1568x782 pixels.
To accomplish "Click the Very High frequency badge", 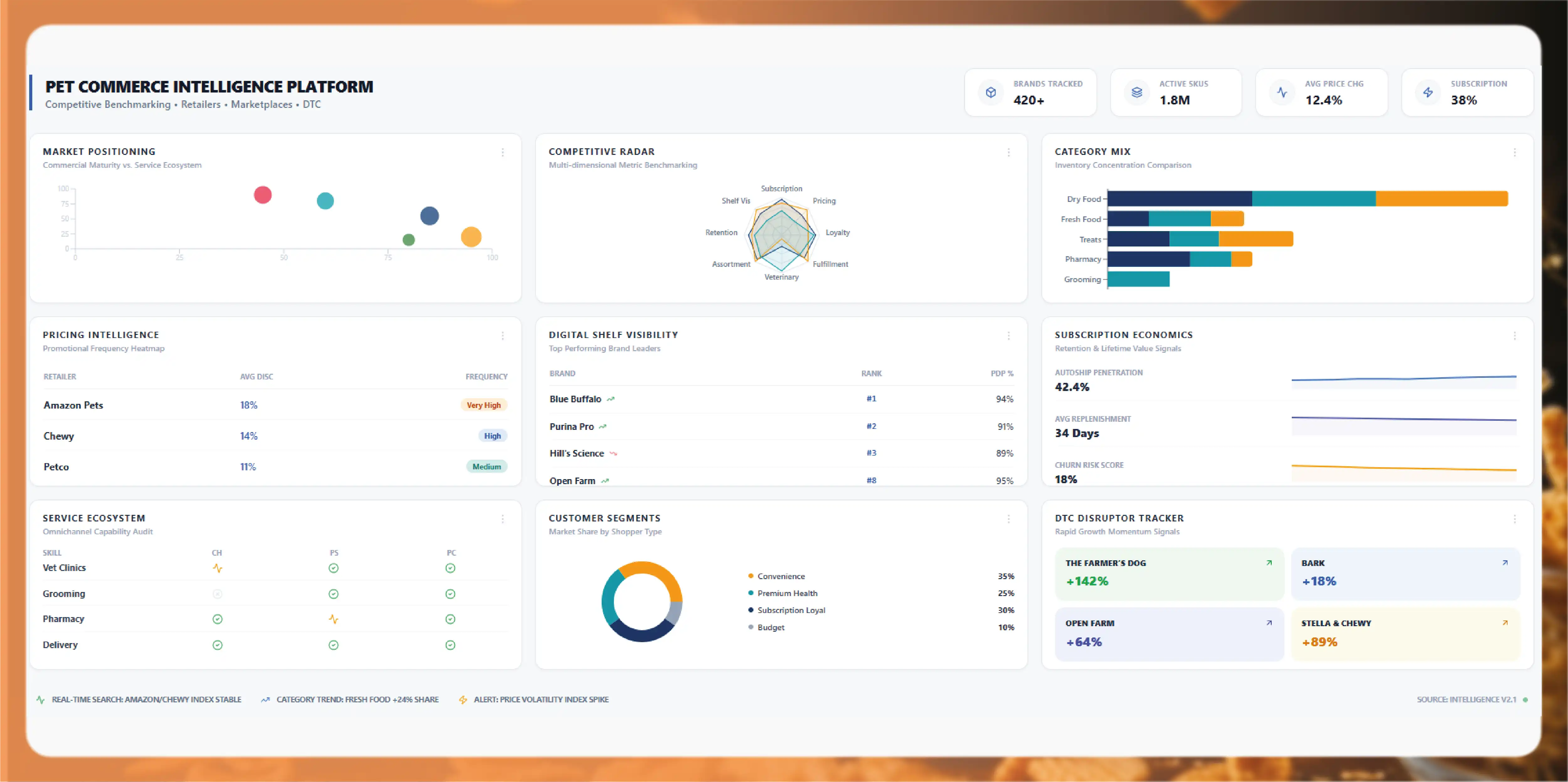I will pos(484,405).
